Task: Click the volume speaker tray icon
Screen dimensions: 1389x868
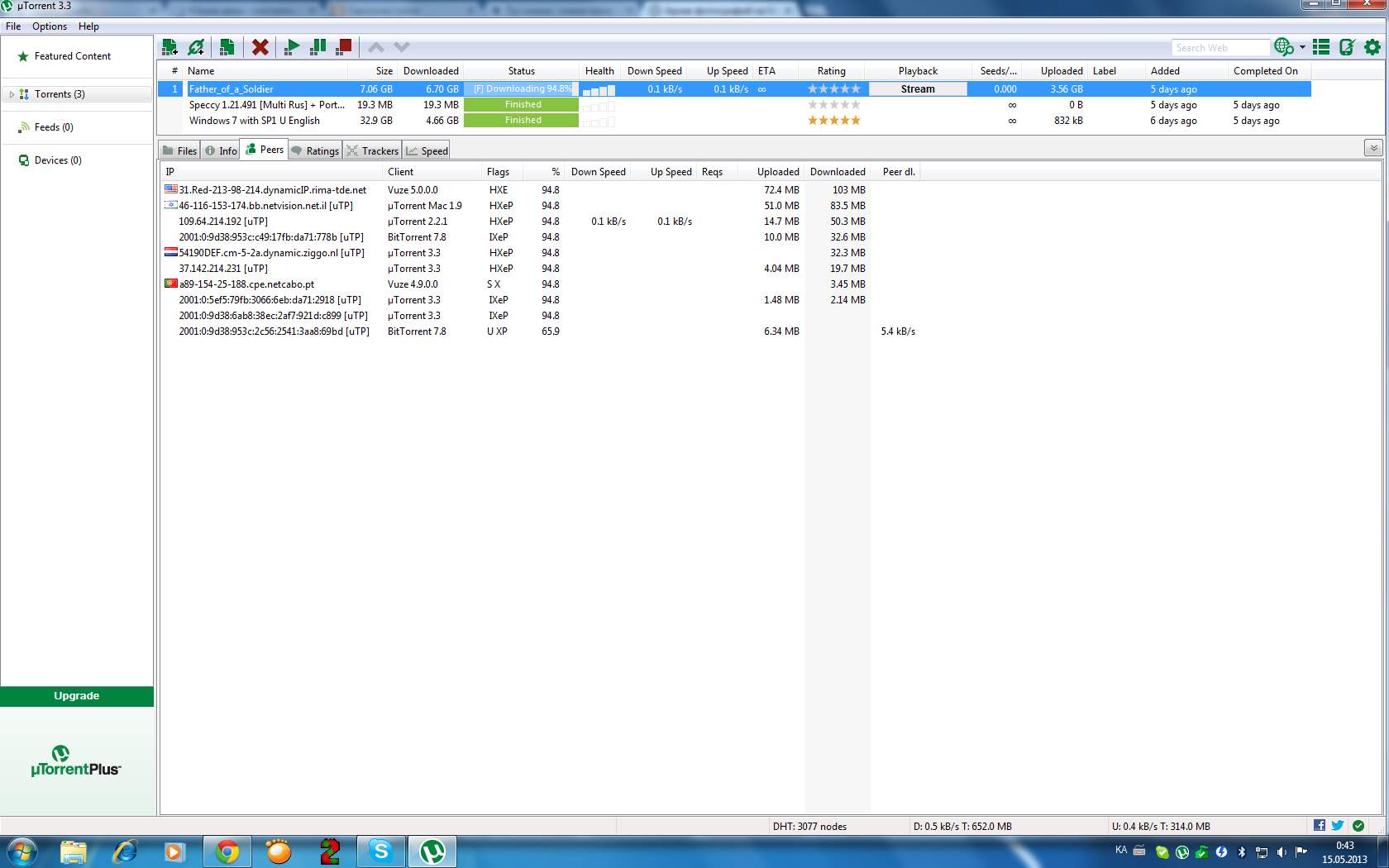Action: coord(1282,851)
